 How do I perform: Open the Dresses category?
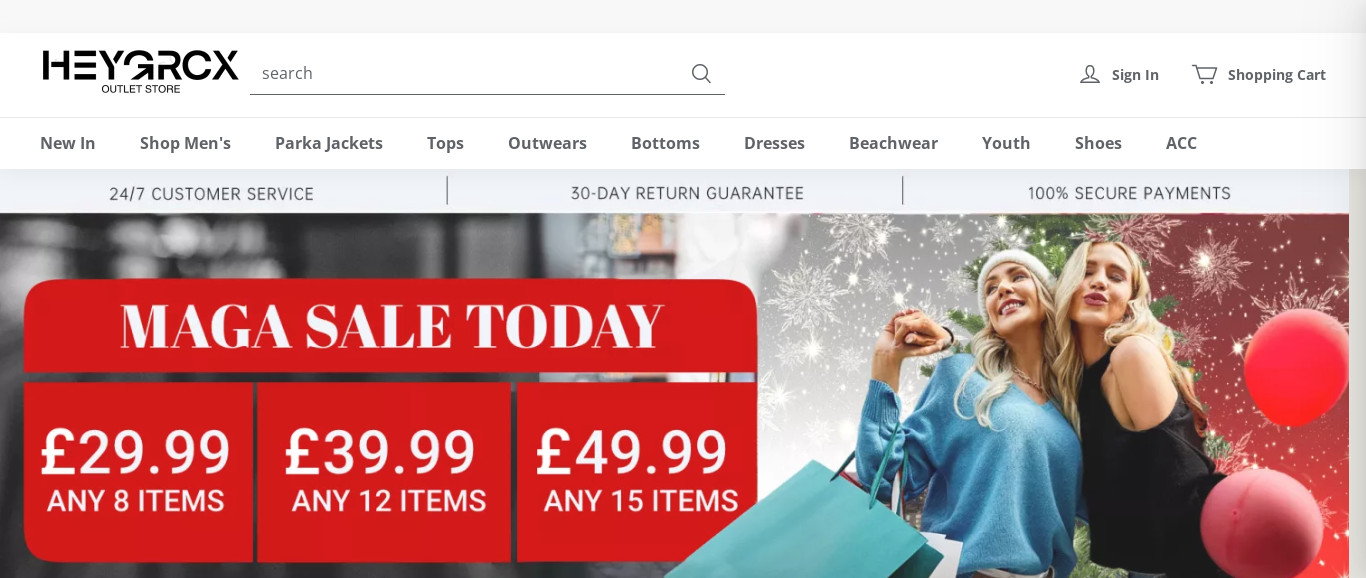[x=774, y=143]
